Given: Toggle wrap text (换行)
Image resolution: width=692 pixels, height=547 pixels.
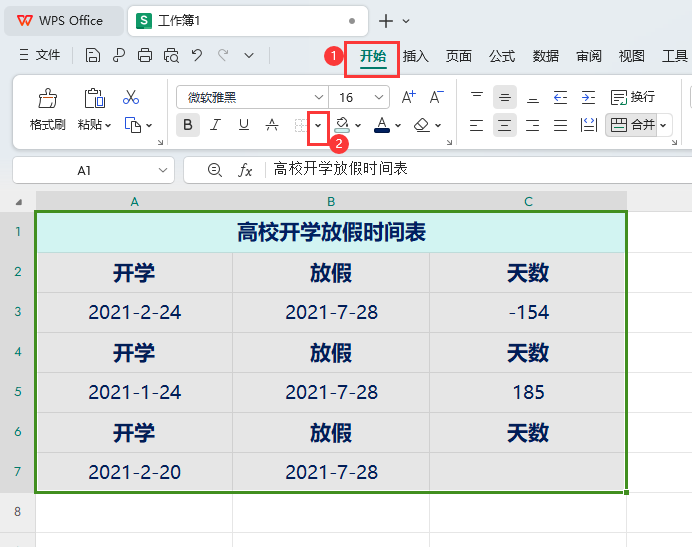Looking at the screenshot, I should coord(632,97).
